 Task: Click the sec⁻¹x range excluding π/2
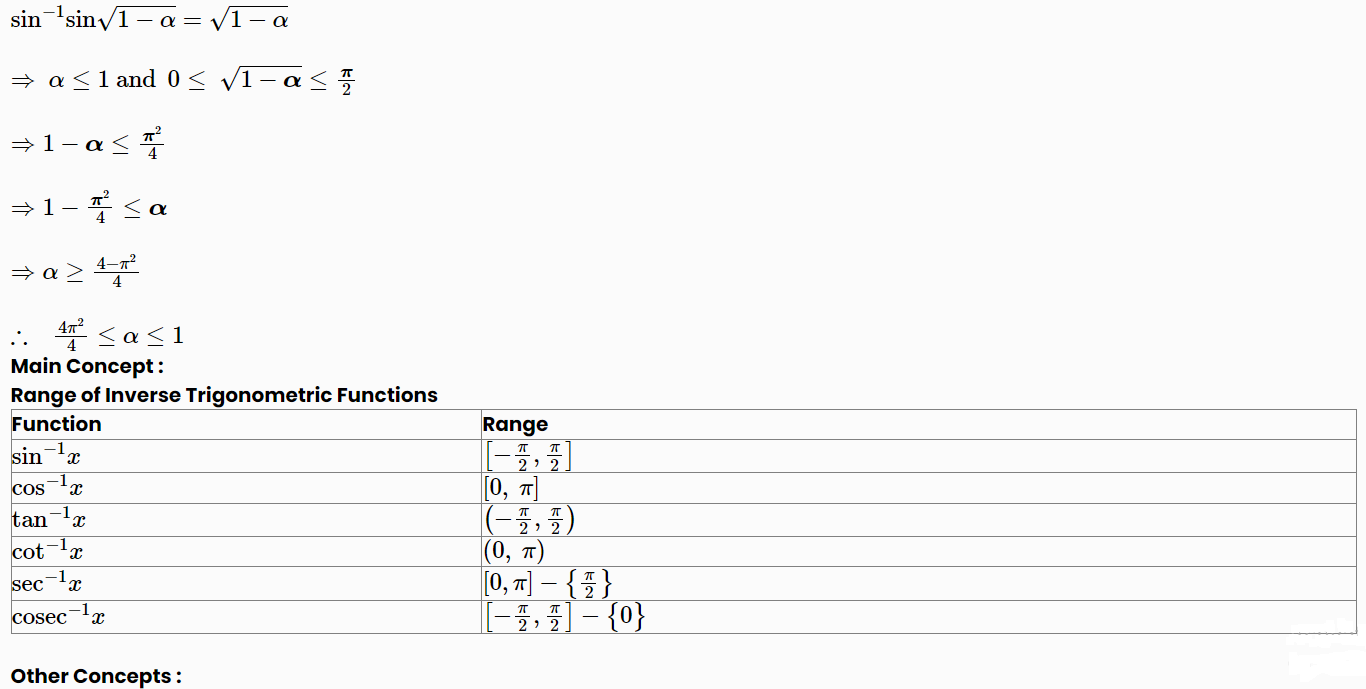548,584
